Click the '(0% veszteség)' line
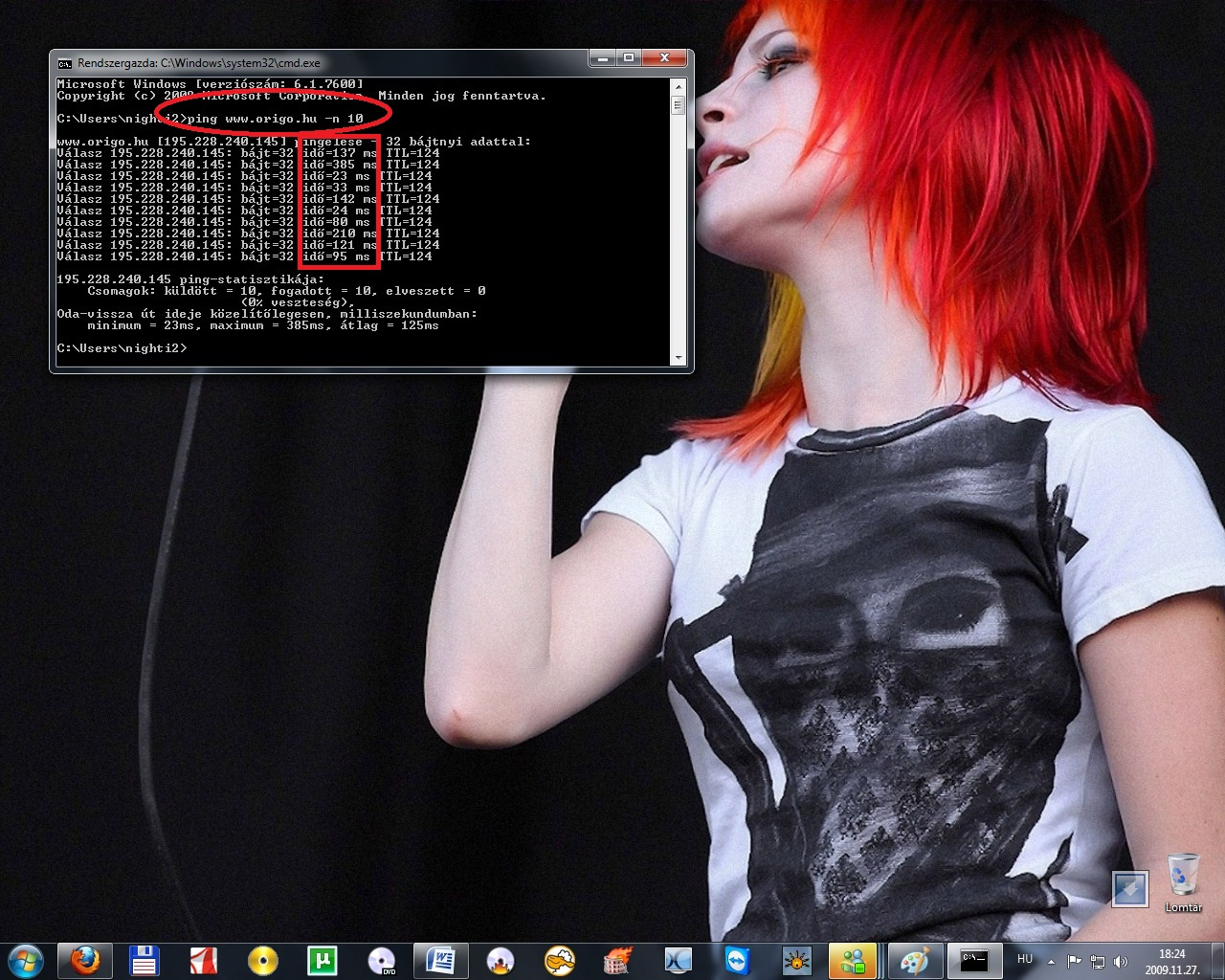Screen dimensions: 1225x980 coord(298,302)
